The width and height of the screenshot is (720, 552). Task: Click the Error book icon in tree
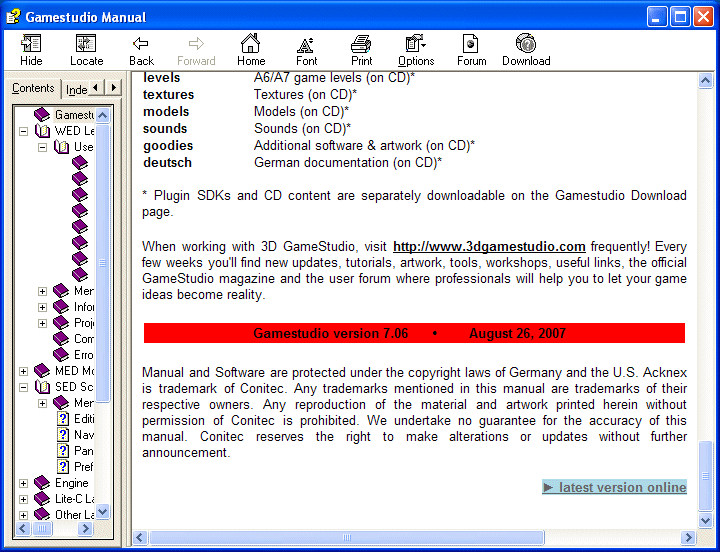61,355
